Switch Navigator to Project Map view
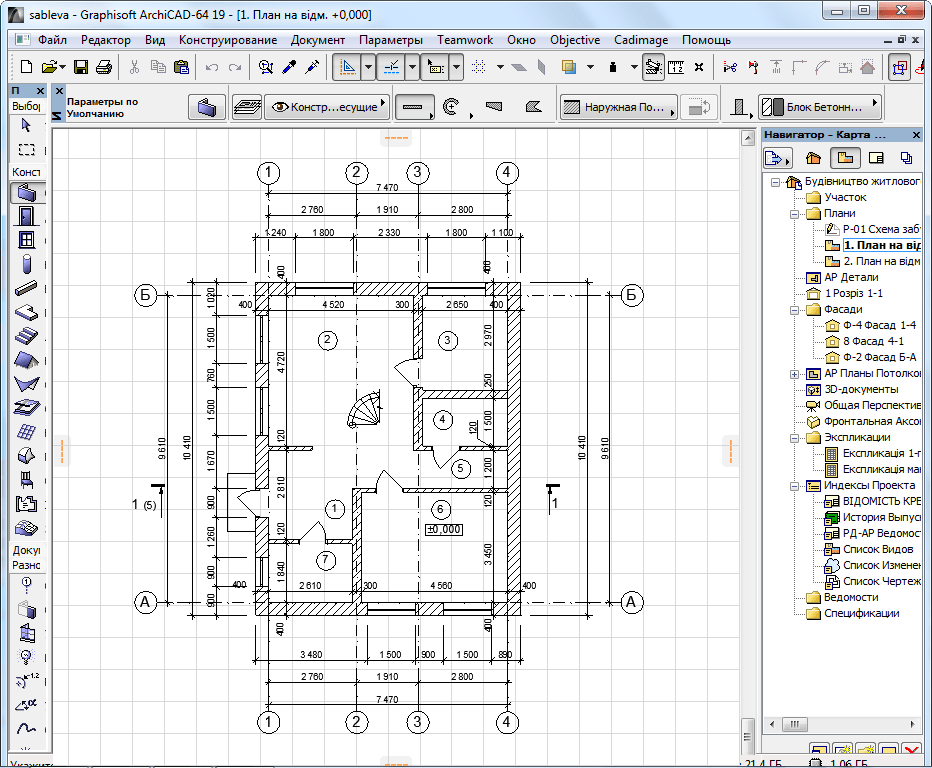This screenshot has height=768, width=932. [813, 158]
